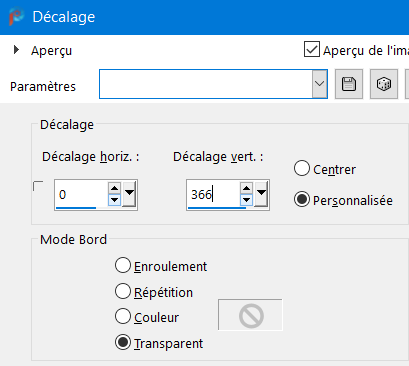409x366 pixels.
Task: Decrease vertical offset with down arrow
Action: click(x=246, y=200)
